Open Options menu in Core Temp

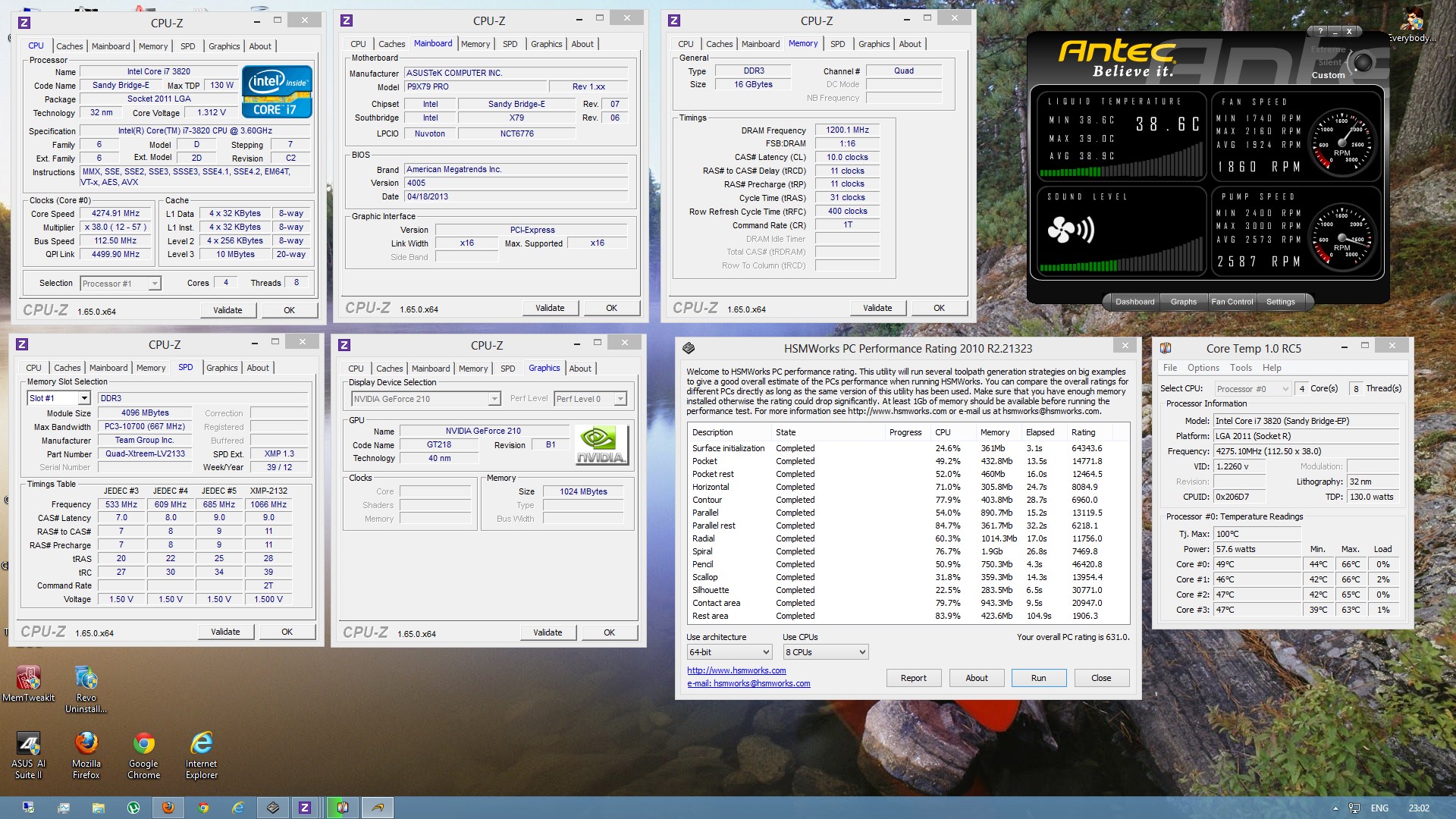(1203, 368)
